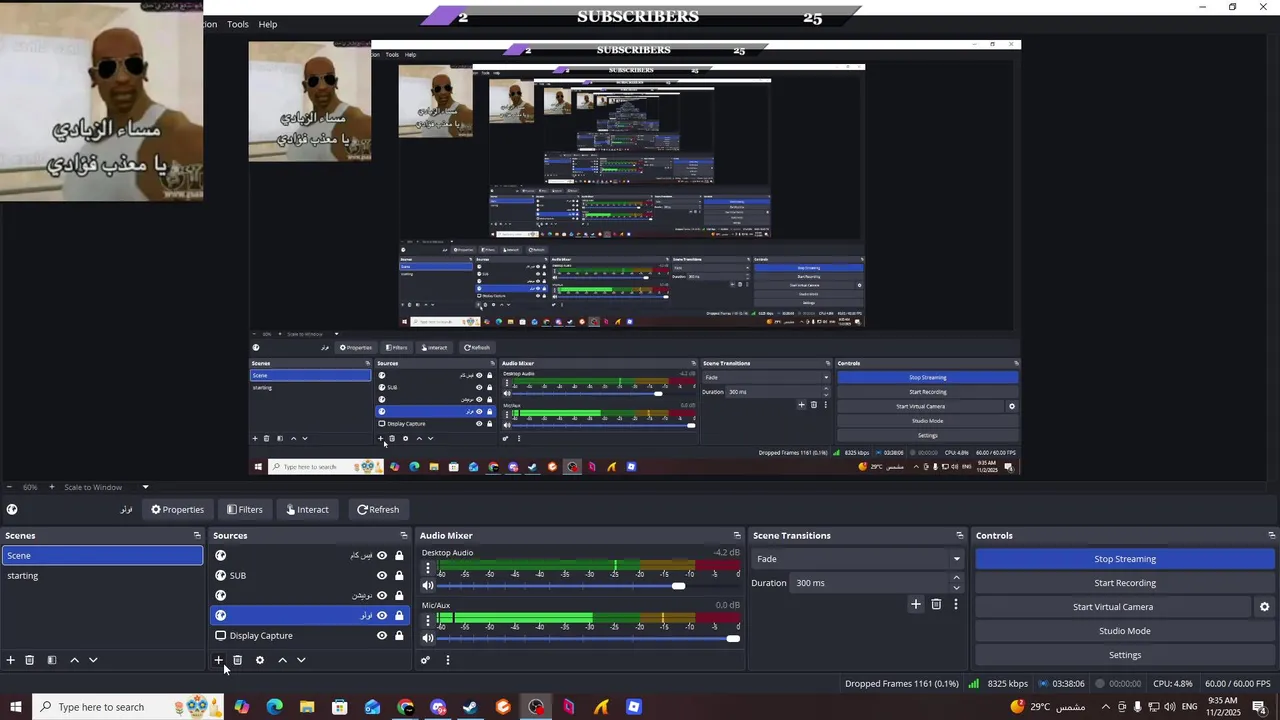Open the Tools menu
The width and height of the screenshot is (1280, 720).
pyautogui.click(x=238, y=24)
